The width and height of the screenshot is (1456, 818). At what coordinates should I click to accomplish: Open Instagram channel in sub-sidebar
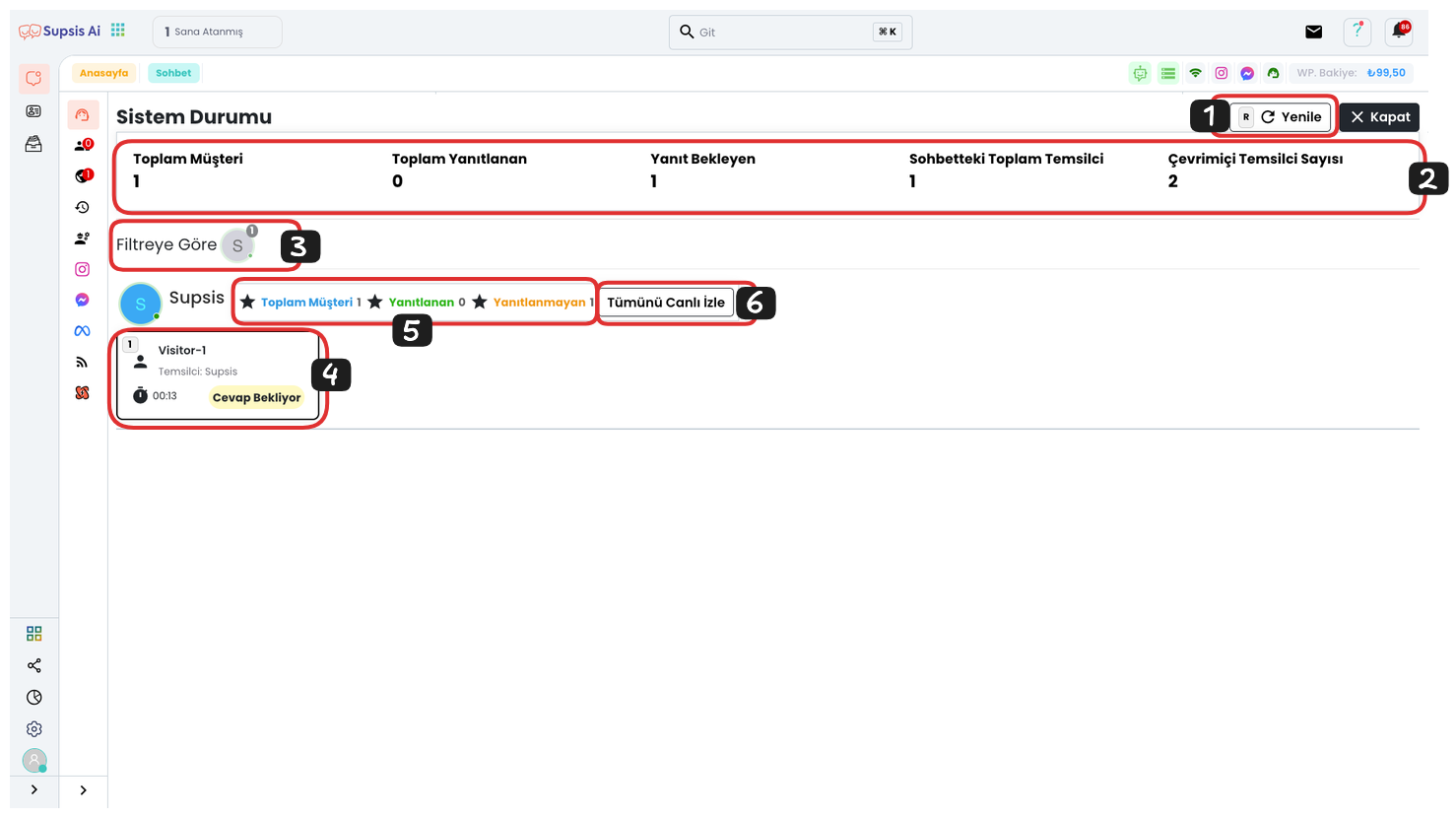click(x=83, y=269)
